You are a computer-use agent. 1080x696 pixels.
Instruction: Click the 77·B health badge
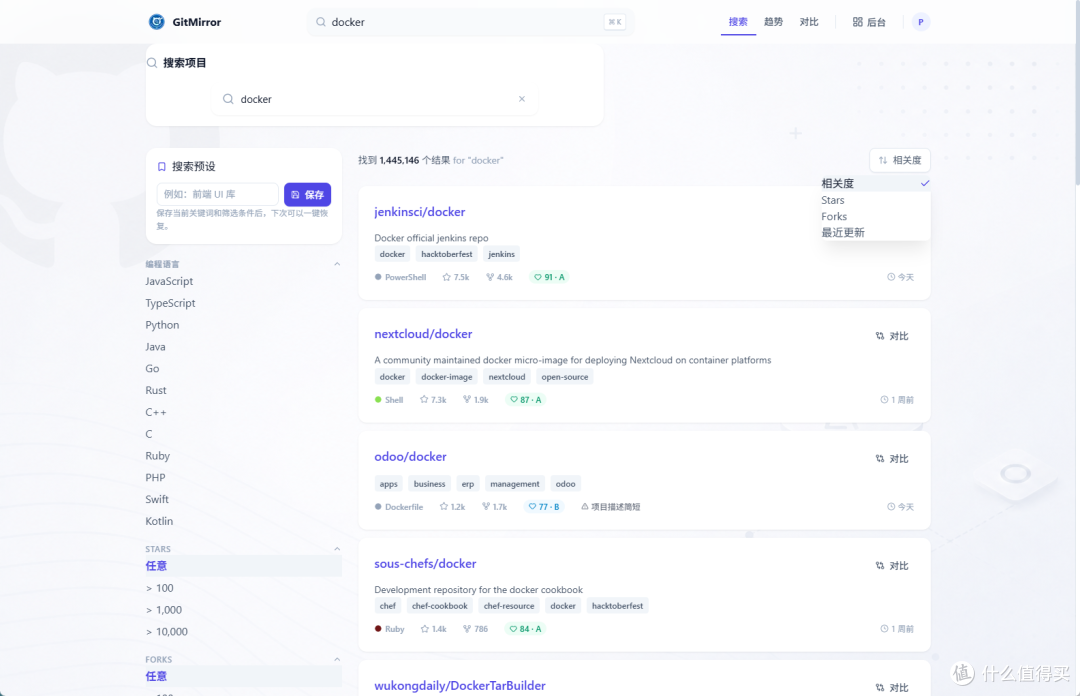pos(543,506)
